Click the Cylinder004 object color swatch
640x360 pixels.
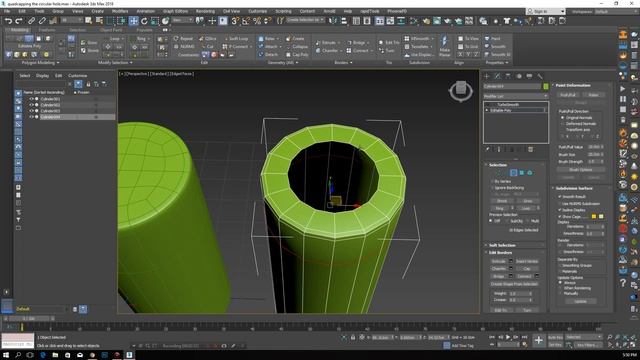coord(546,87)
